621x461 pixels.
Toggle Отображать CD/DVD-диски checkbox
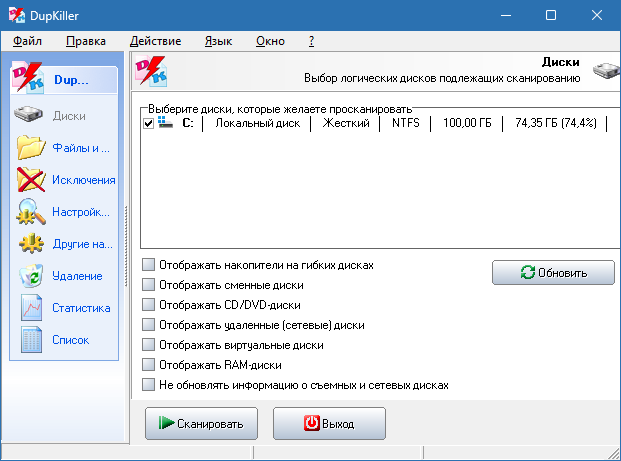pyautogui.click(x=148, y=305)
